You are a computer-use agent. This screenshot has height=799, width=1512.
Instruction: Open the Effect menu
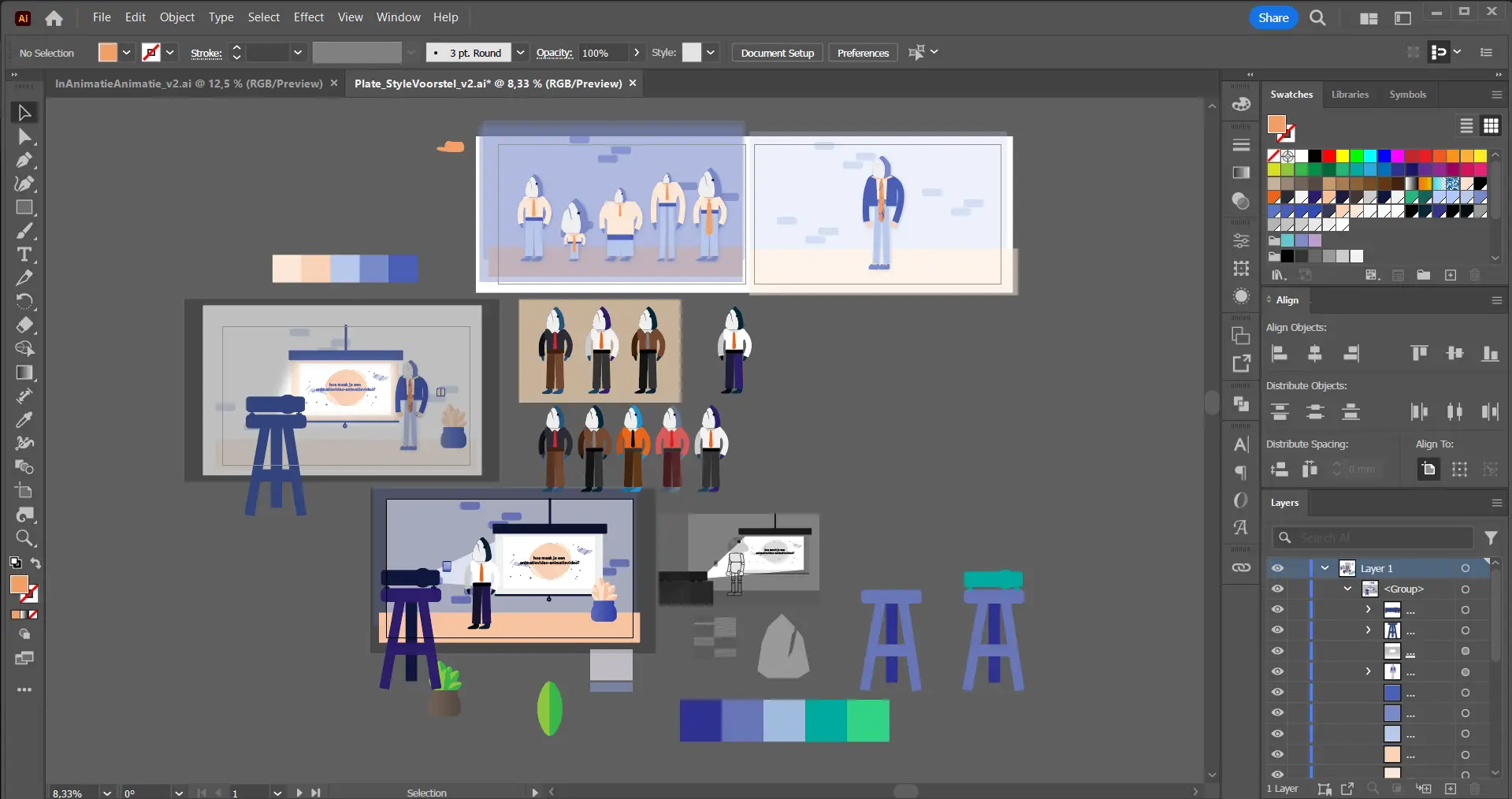(x=308, y=17)
